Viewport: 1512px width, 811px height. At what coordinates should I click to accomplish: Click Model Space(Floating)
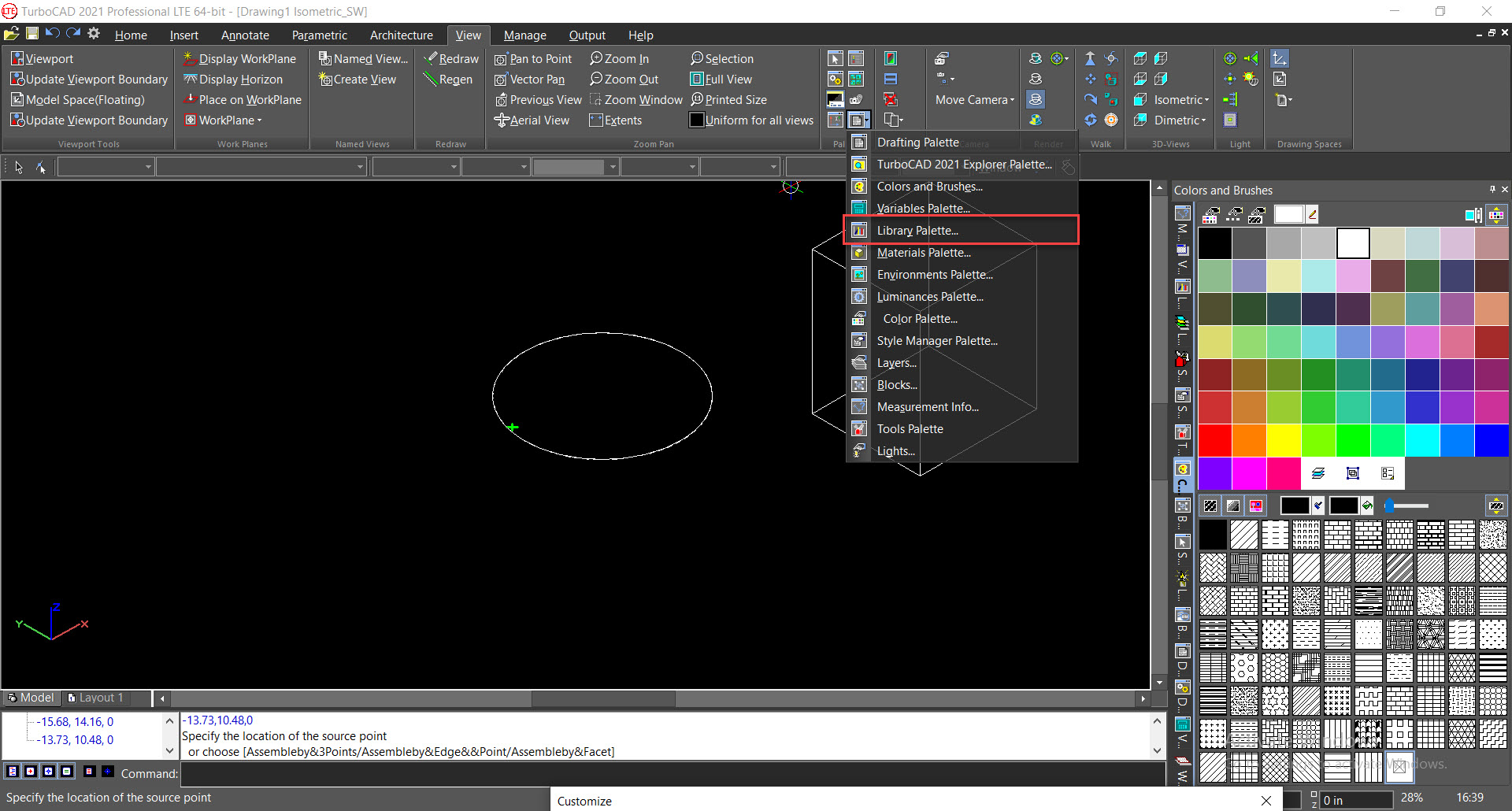[78, 100]
